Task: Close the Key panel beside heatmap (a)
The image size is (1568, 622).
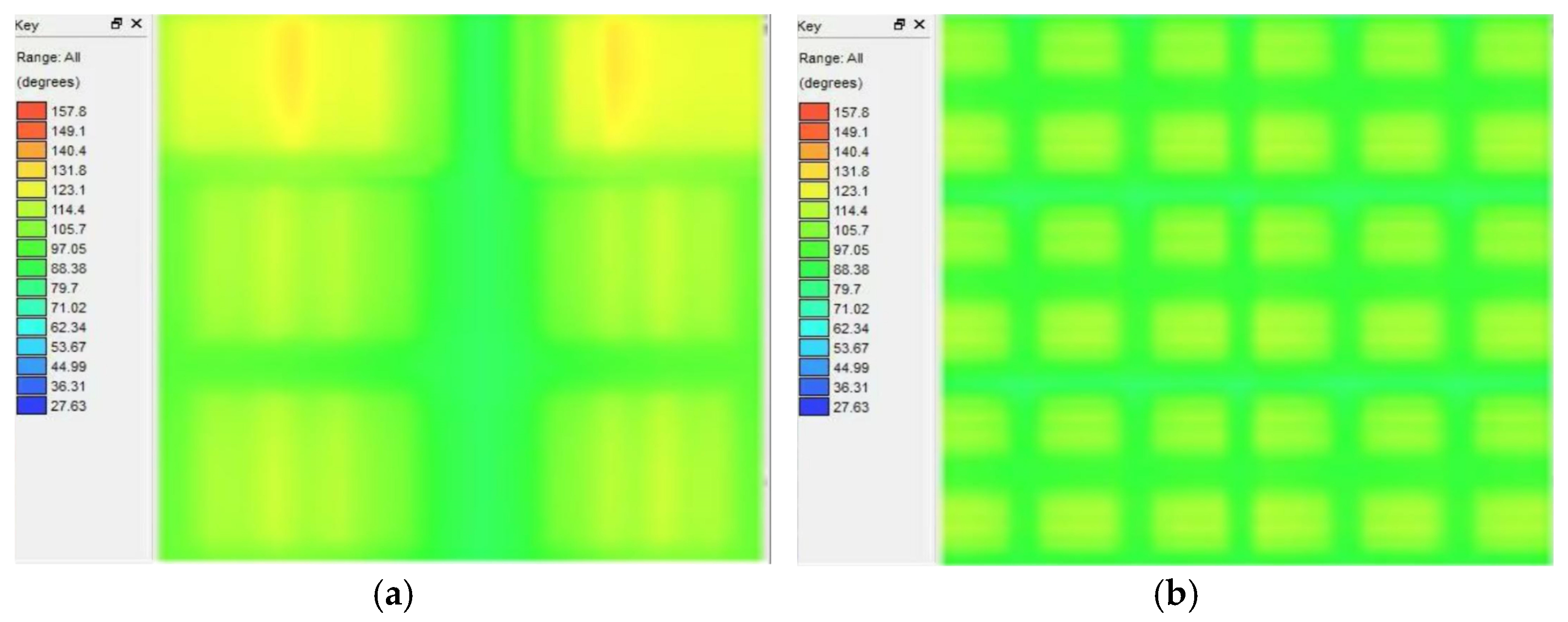Action: pos(137,23)
